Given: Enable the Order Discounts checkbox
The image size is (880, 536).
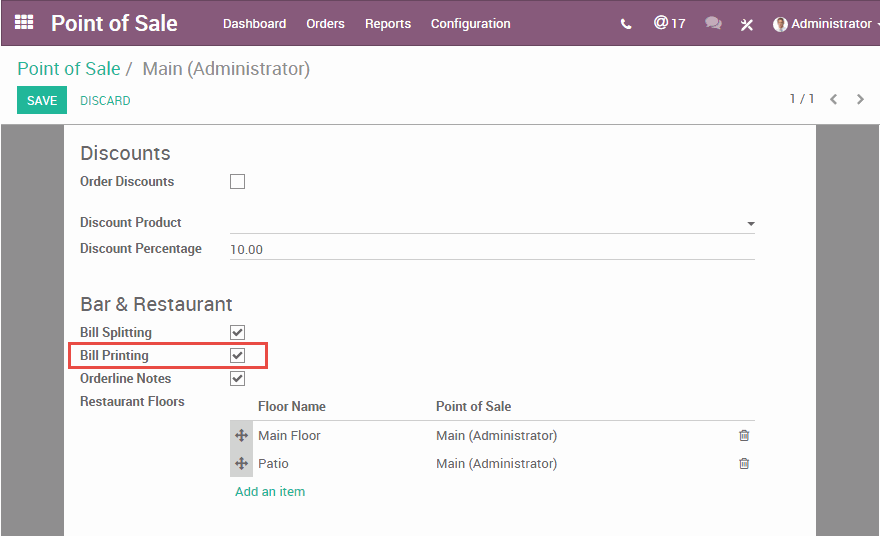Looking at the screenshot, I should (x=237, y=182).
